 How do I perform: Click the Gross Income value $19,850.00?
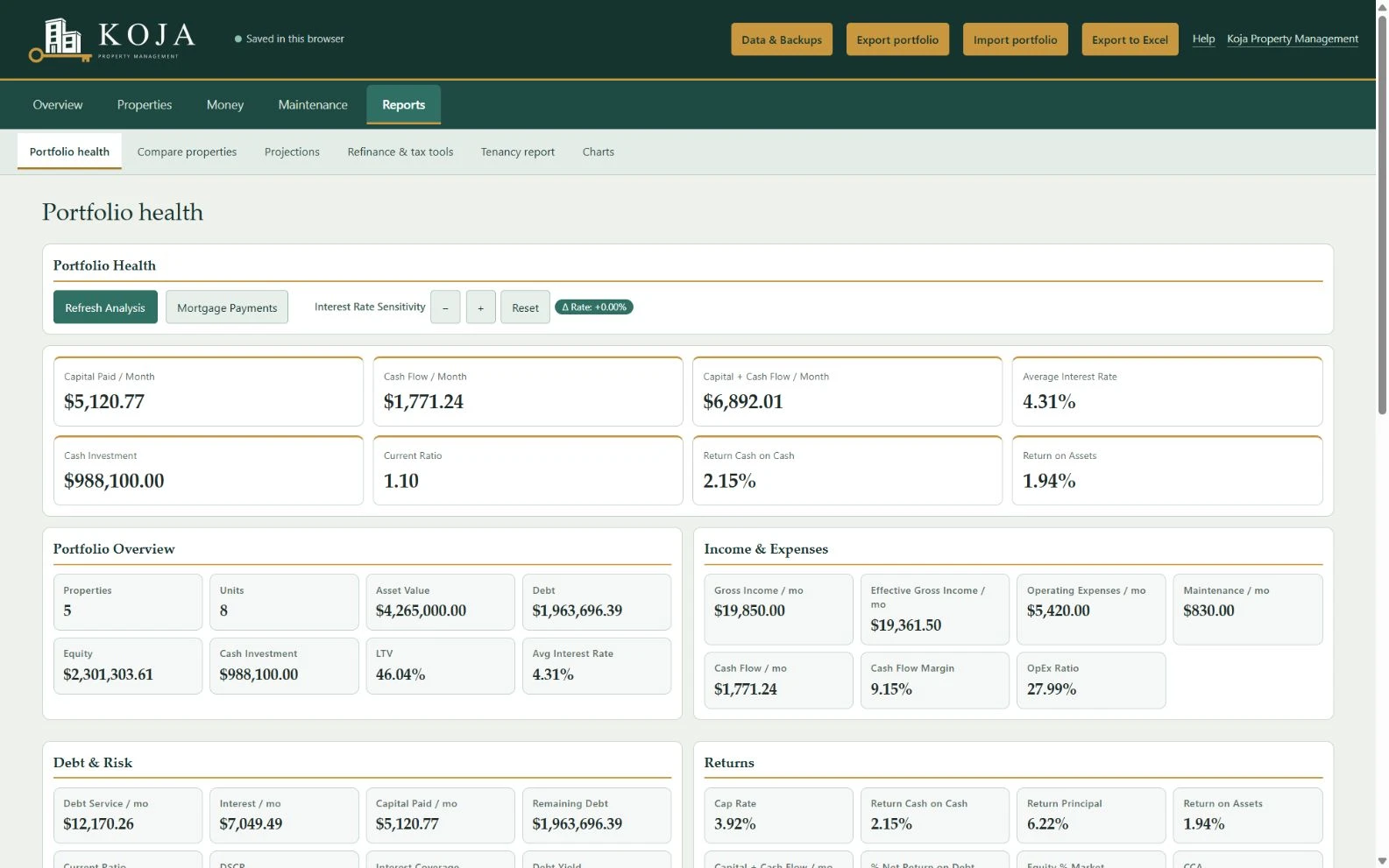749,610
